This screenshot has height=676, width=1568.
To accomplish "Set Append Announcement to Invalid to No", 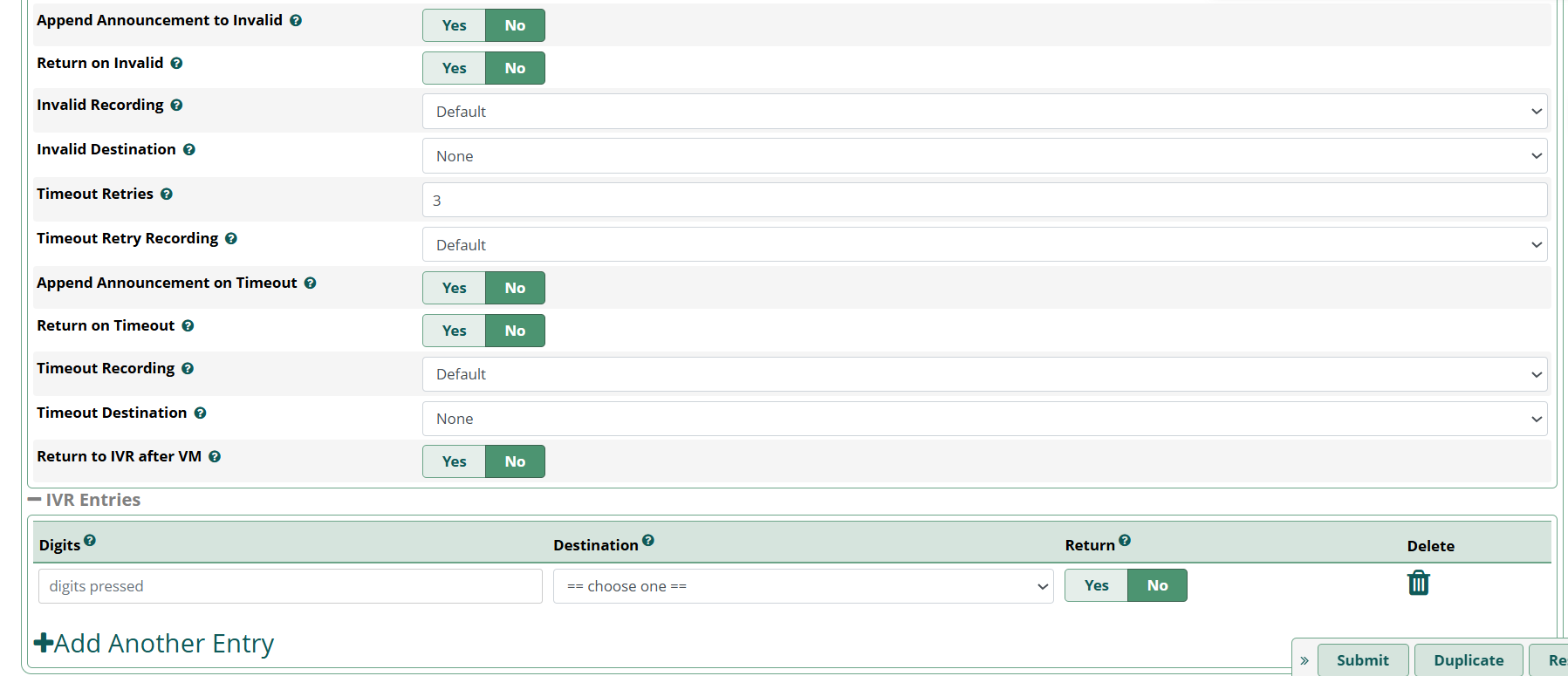I will click(515, 25).
